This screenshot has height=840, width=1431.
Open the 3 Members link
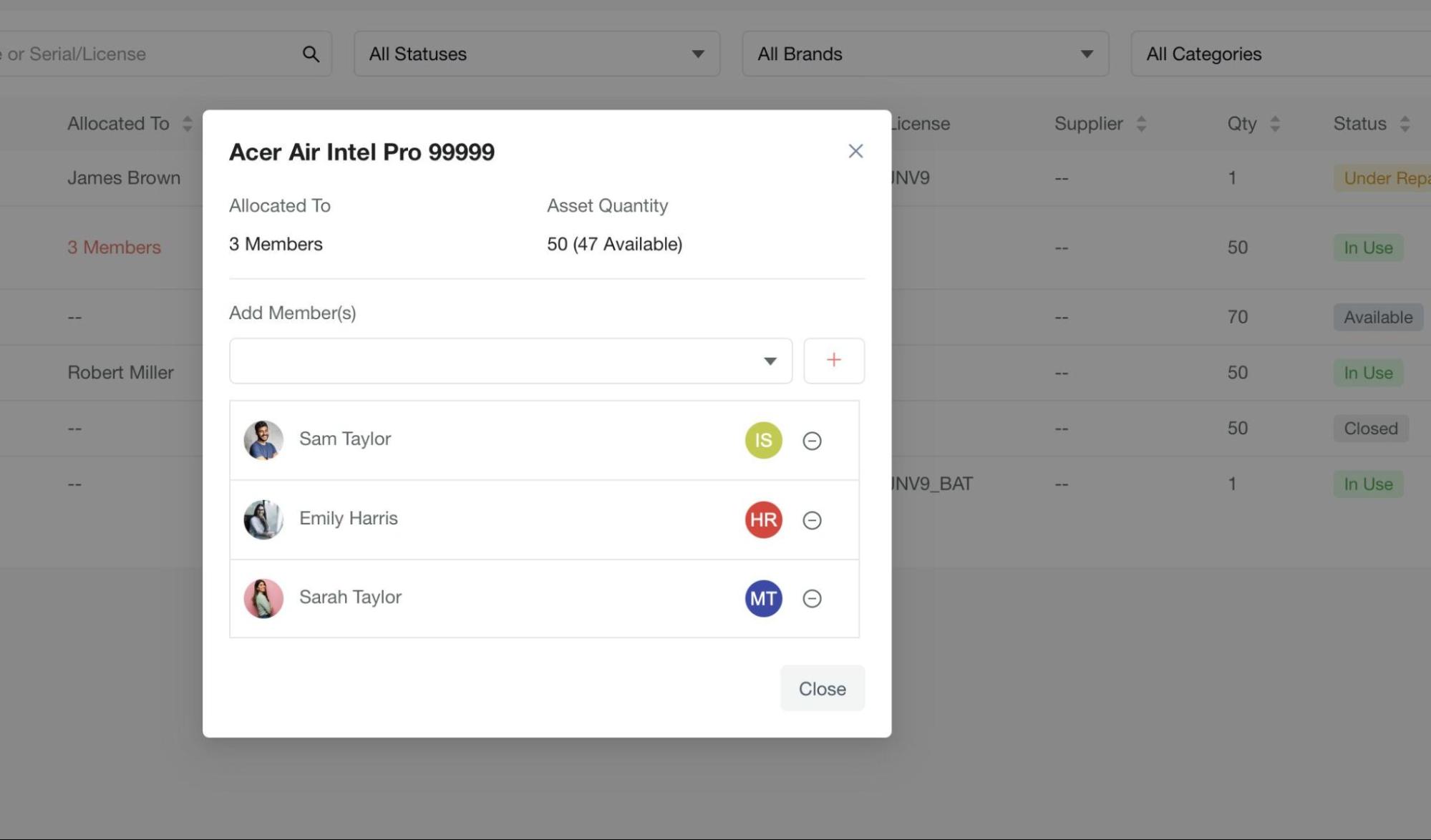coord(114,248)
